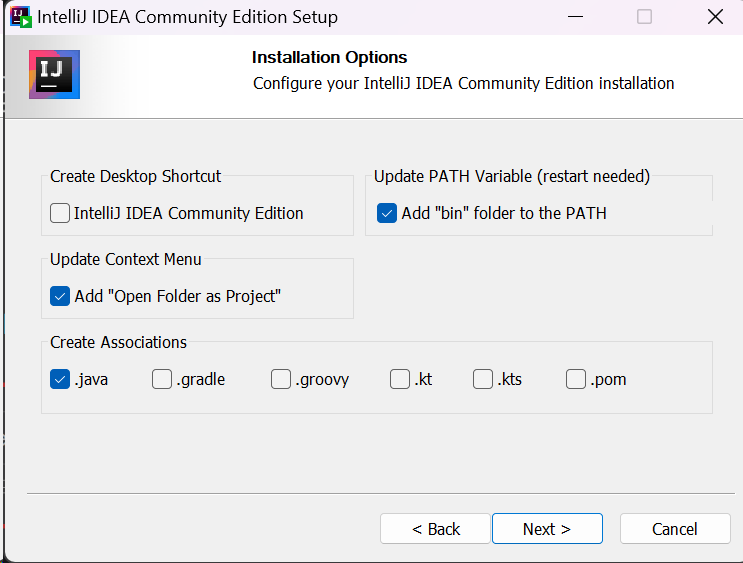
Task: Cancel the installation setup
Action: pyautogui.click(x=675, y=529)
